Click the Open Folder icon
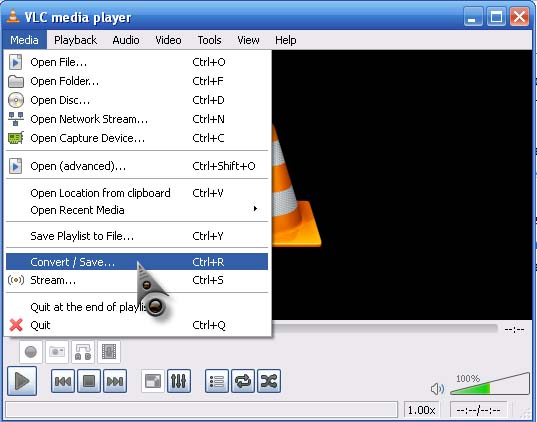The height and width of the screenshot is (422, 537). pyautogui.click(x=16, y=81)
